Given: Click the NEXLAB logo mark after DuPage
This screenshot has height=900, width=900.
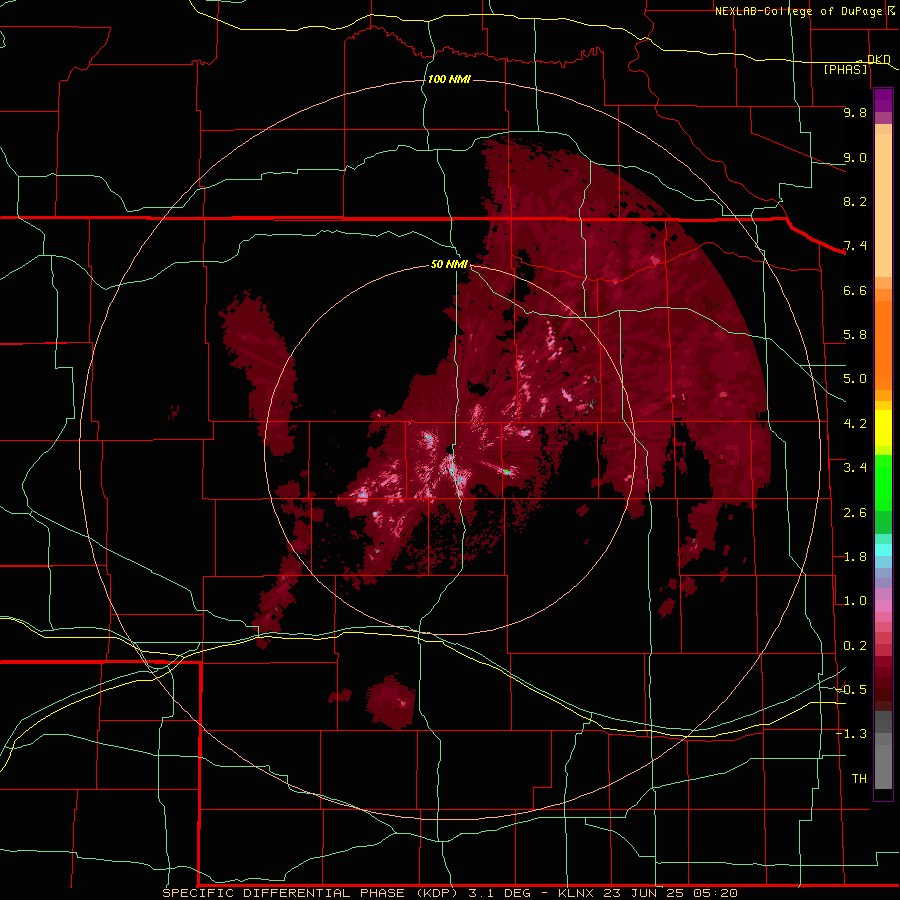Looking at the screenshot, I should (891, 11).
